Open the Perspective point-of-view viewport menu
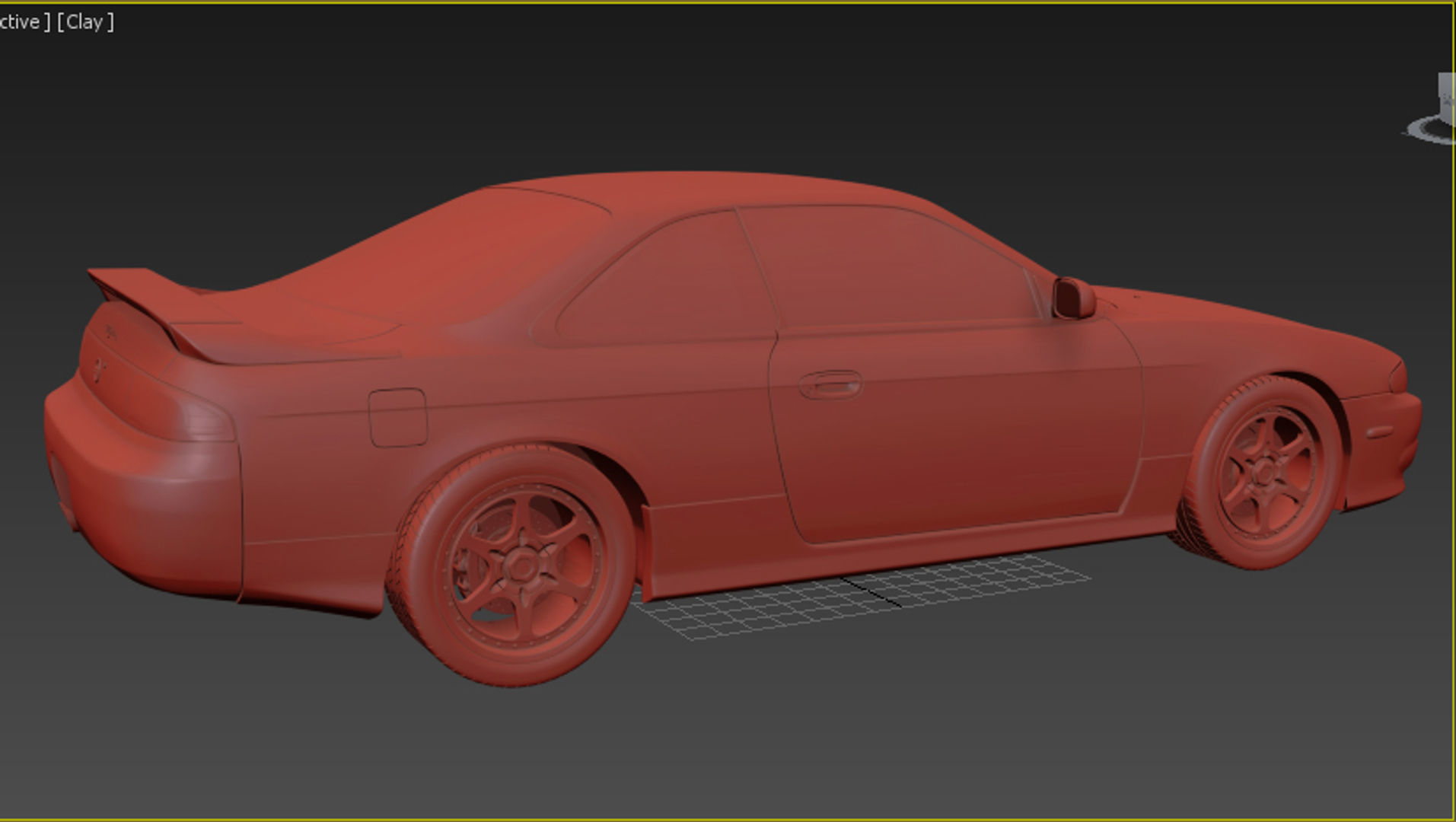The image size is (1456, 822). (x=23, y=22)
